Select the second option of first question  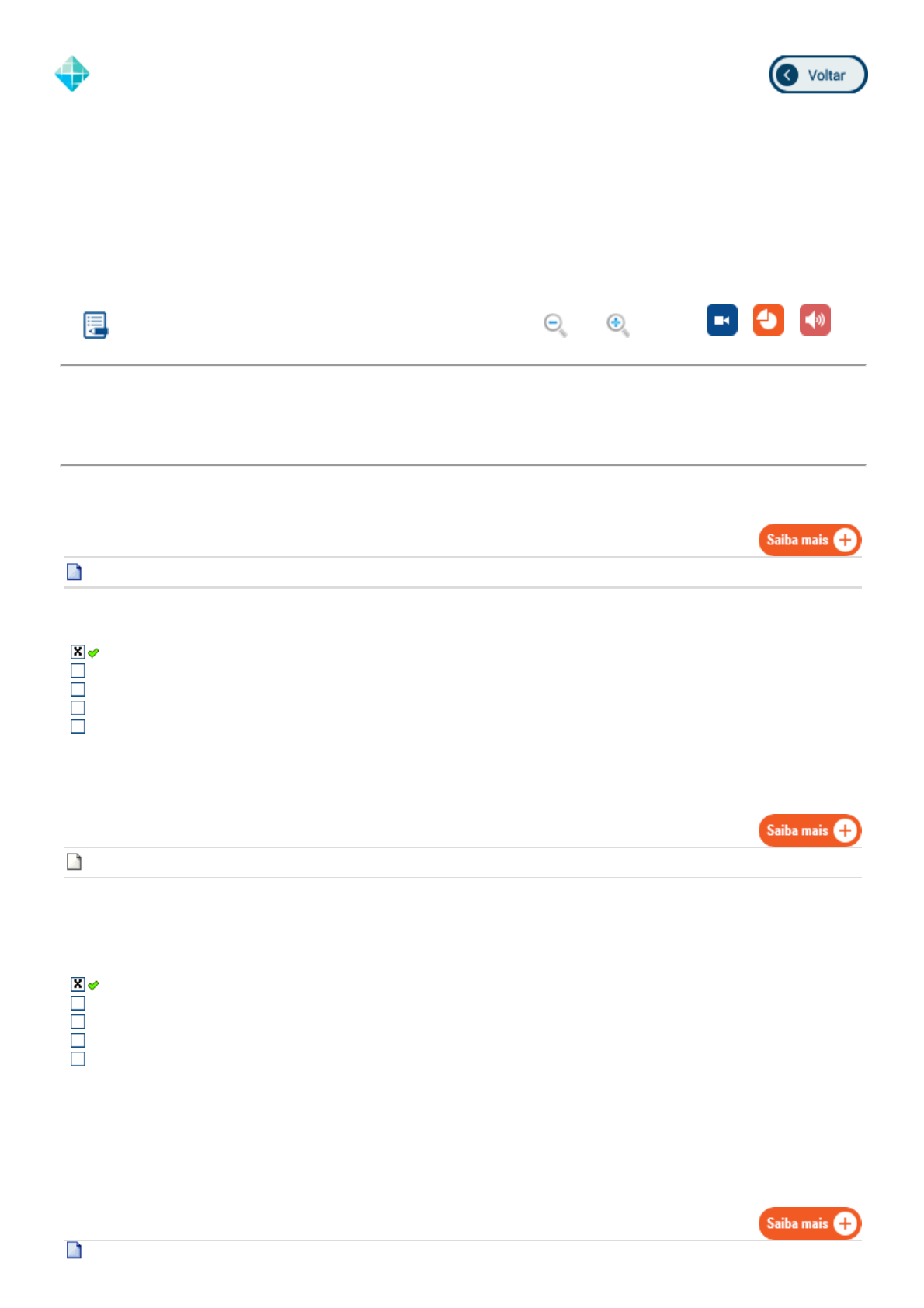point(78,670)
